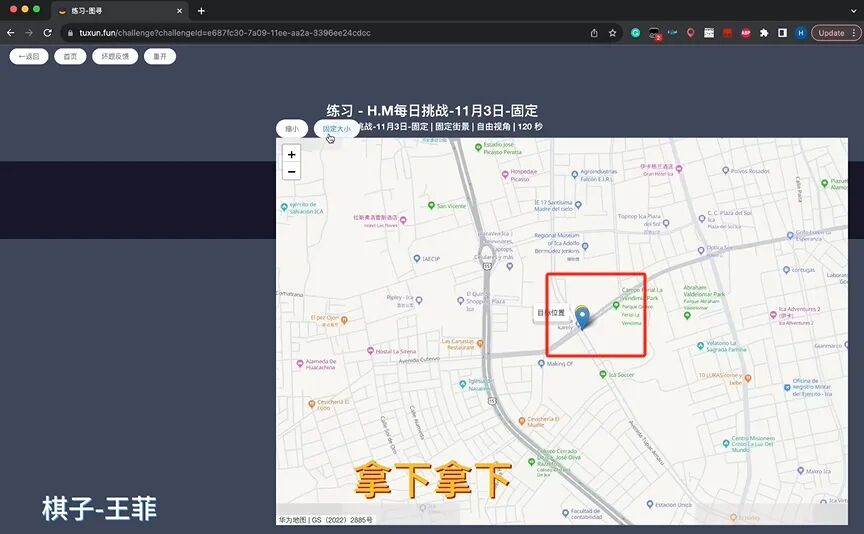The width and height of the screenshot is (864, 534).
Task: Click Topitop Ica Plaza del Sol marker
Action: [x=666, y=223]
